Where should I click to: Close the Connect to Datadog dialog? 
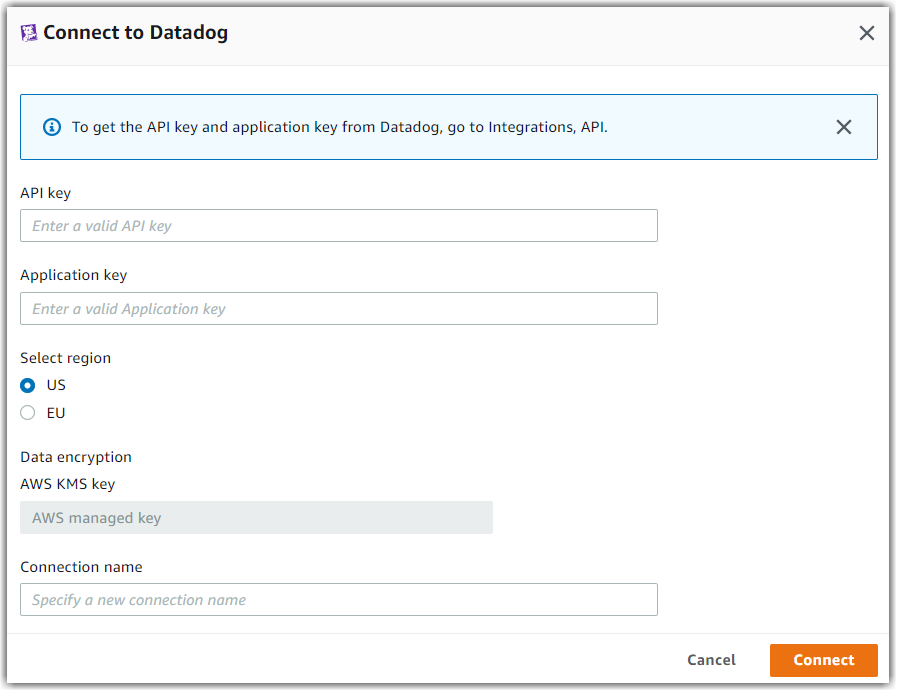pos(866,32)
